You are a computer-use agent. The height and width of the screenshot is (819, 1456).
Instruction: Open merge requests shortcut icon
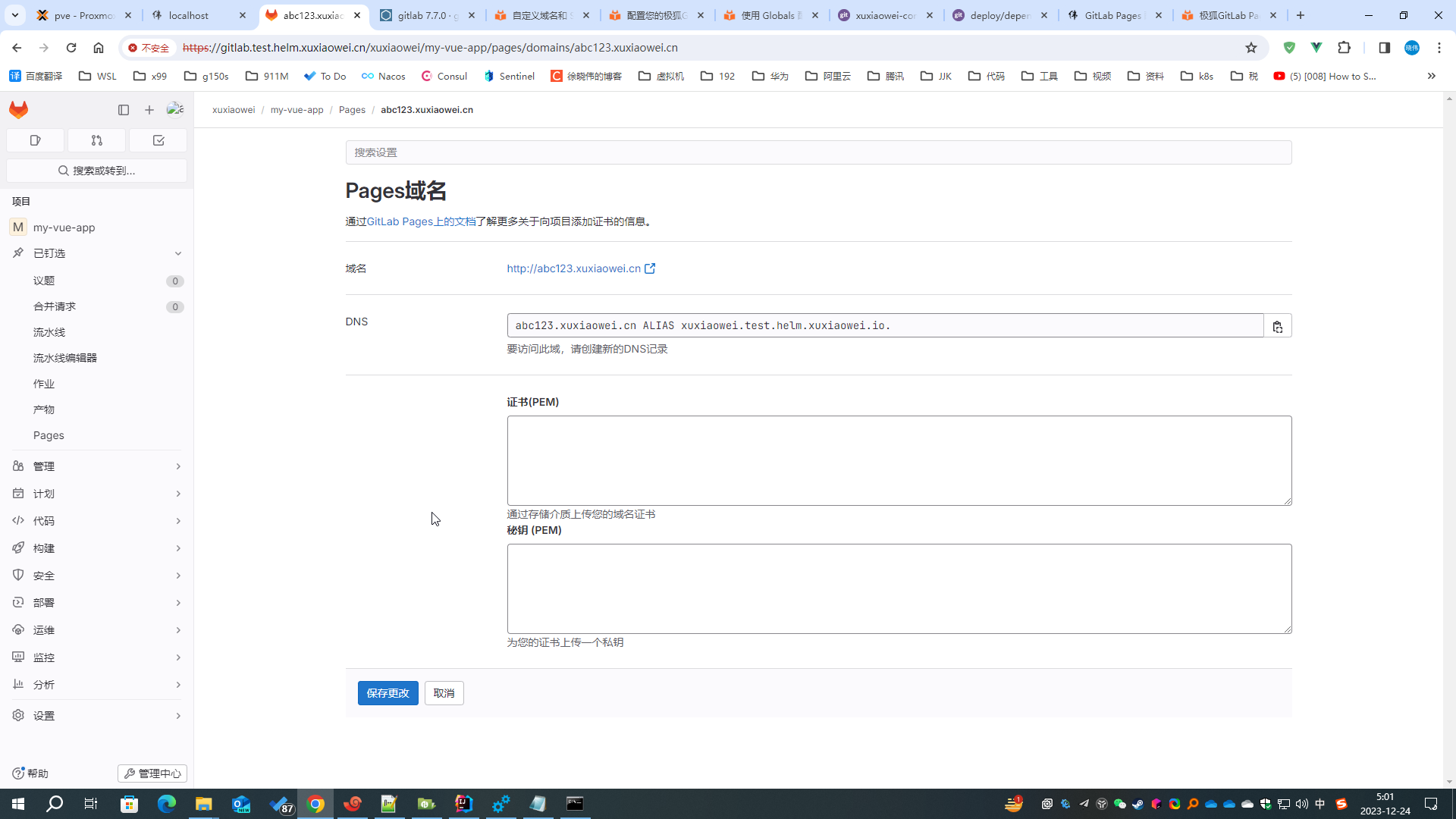pos(96,140)
